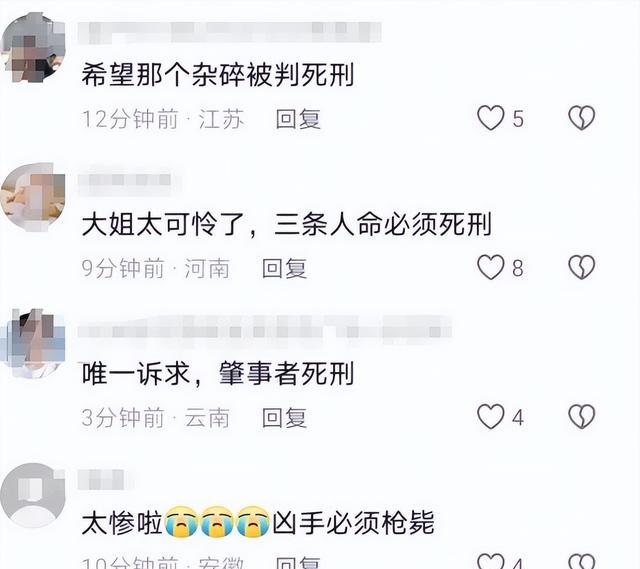Select the comment text 唯一诉求，肇事者死刑
This screenshot has height=569, width=640.
[218, 373]
